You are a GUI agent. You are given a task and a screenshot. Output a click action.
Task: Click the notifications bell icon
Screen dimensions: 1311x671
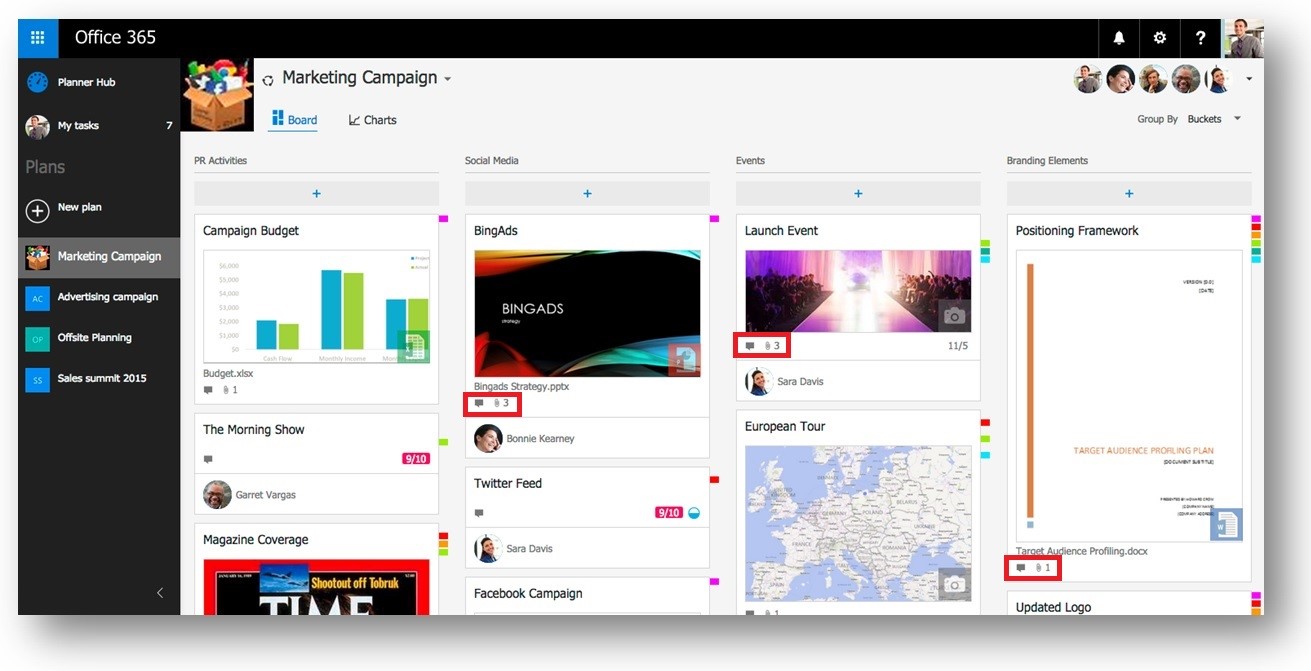tap(1118, 38)
